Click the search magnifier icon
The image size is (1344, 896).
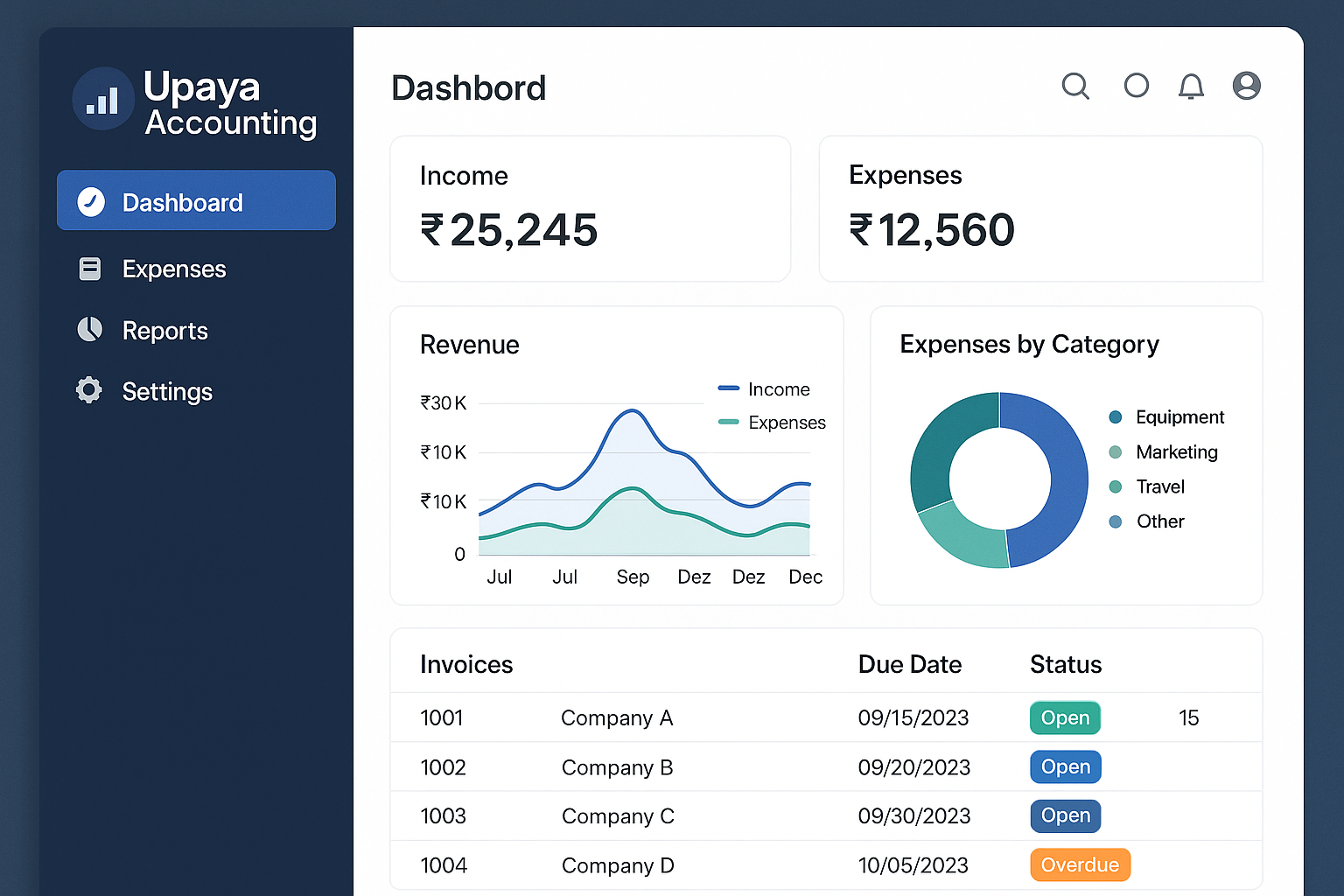[x=1075, y=86]
